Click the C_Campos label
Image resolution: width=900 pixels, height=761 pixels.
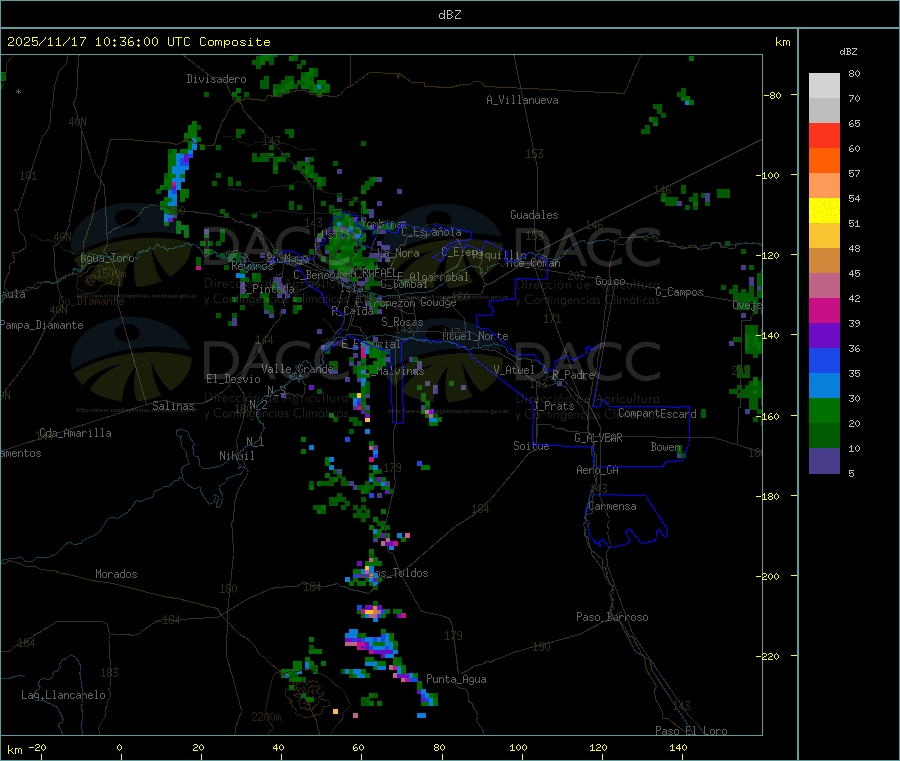click(679, 292)
